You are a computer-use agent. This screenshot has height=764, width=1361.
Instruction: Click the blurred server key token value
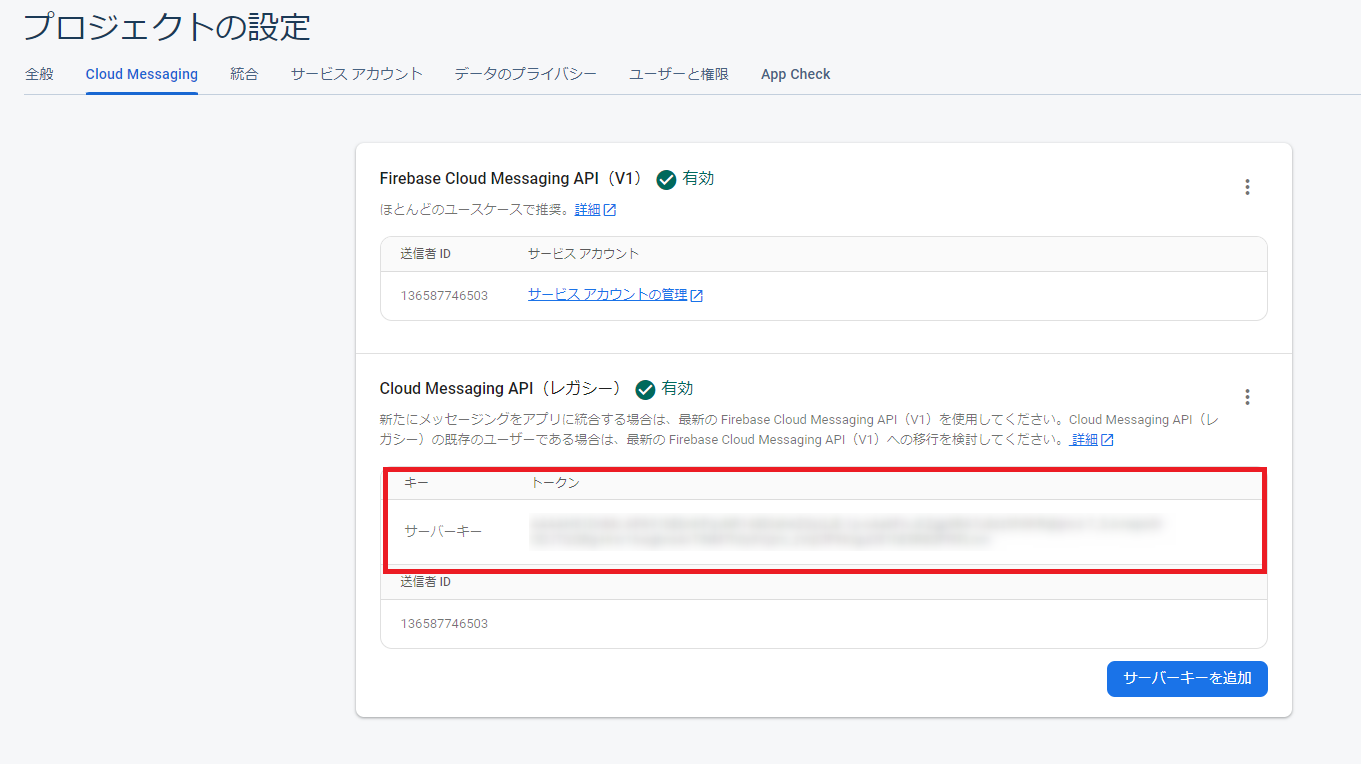point(846,531)
